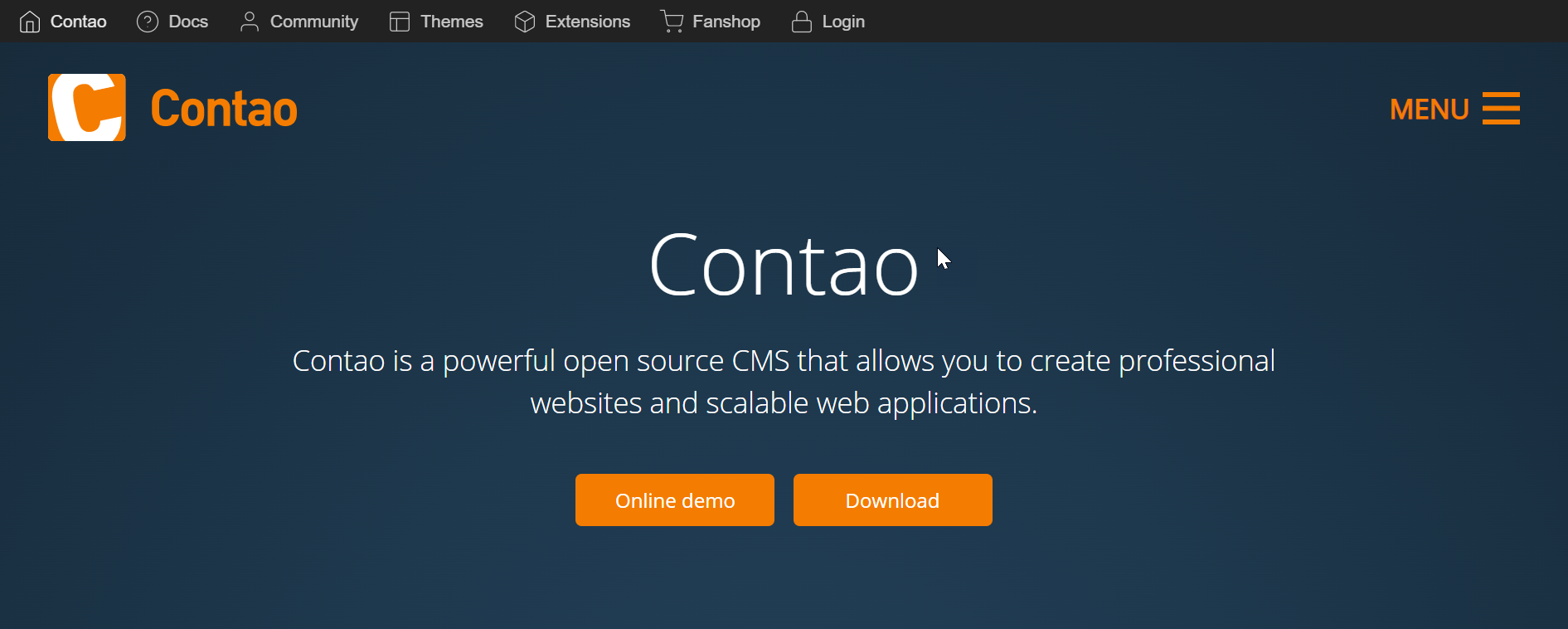The image size is (1568, 629).
Task: Click the home icon next to Contao
Action: (30, 22)
